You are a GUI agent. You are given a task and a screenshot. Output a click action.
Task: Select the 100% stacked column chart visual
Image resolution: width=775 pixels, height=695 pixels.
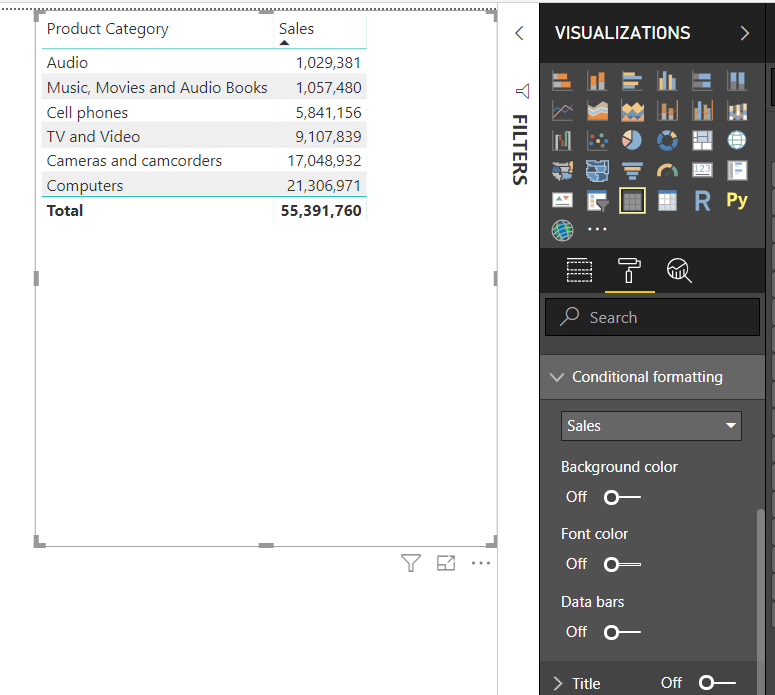point(737,81)
